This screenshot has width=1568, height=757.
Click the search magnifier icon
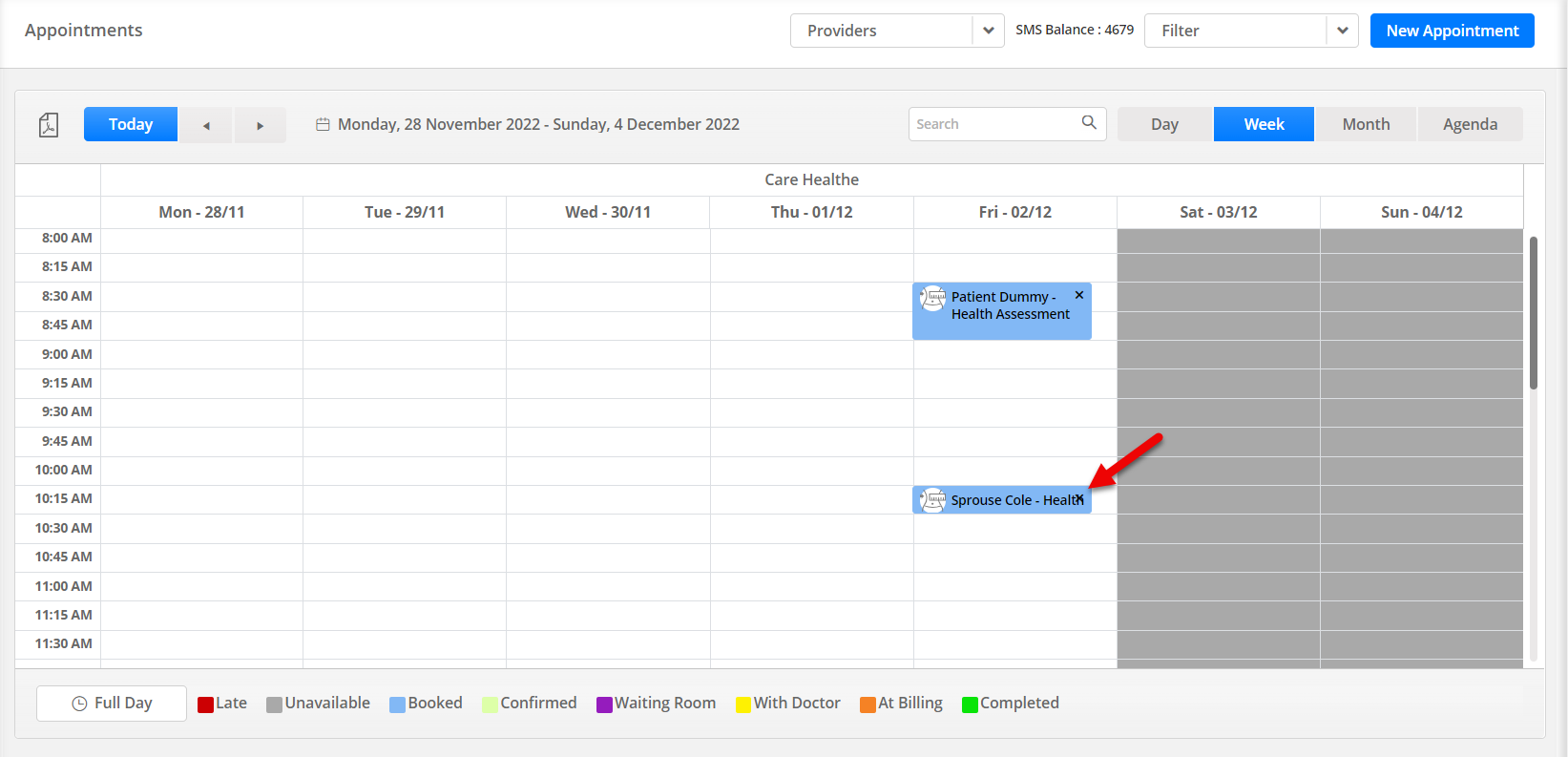[x=1089, y=123]
